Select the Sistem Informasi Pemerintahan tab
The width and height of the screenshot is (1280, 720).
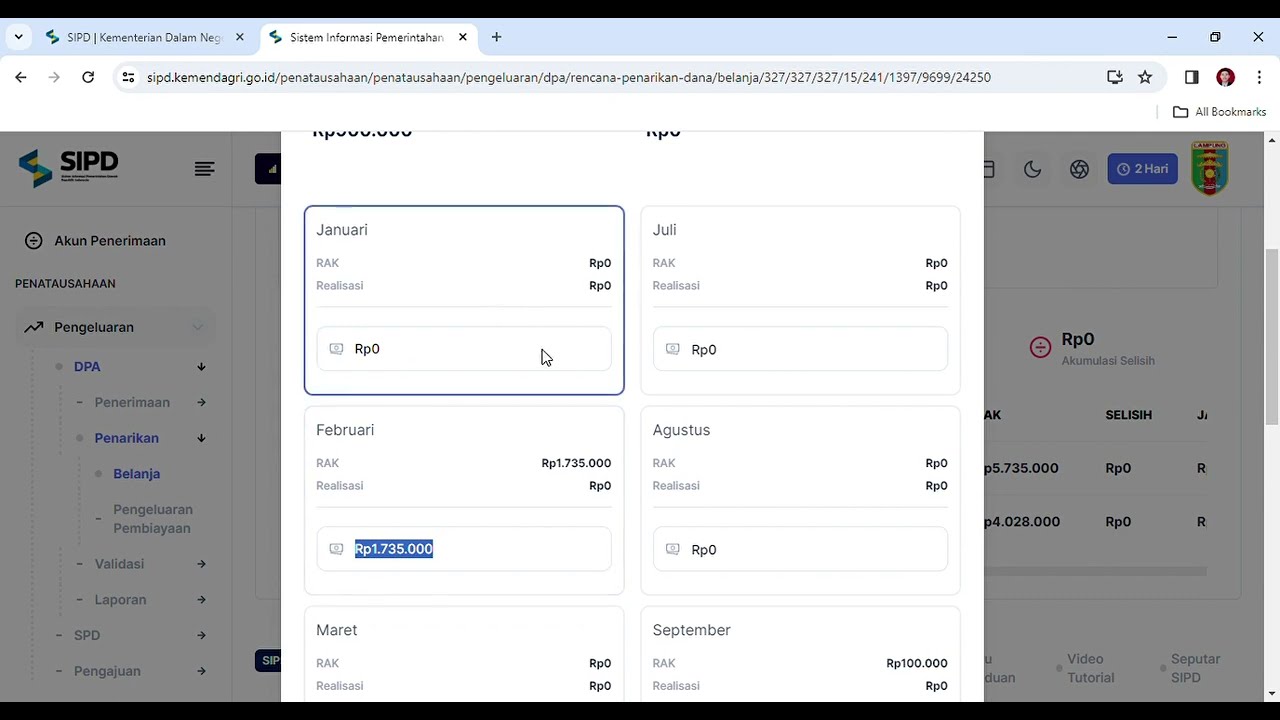click(367, 37)
